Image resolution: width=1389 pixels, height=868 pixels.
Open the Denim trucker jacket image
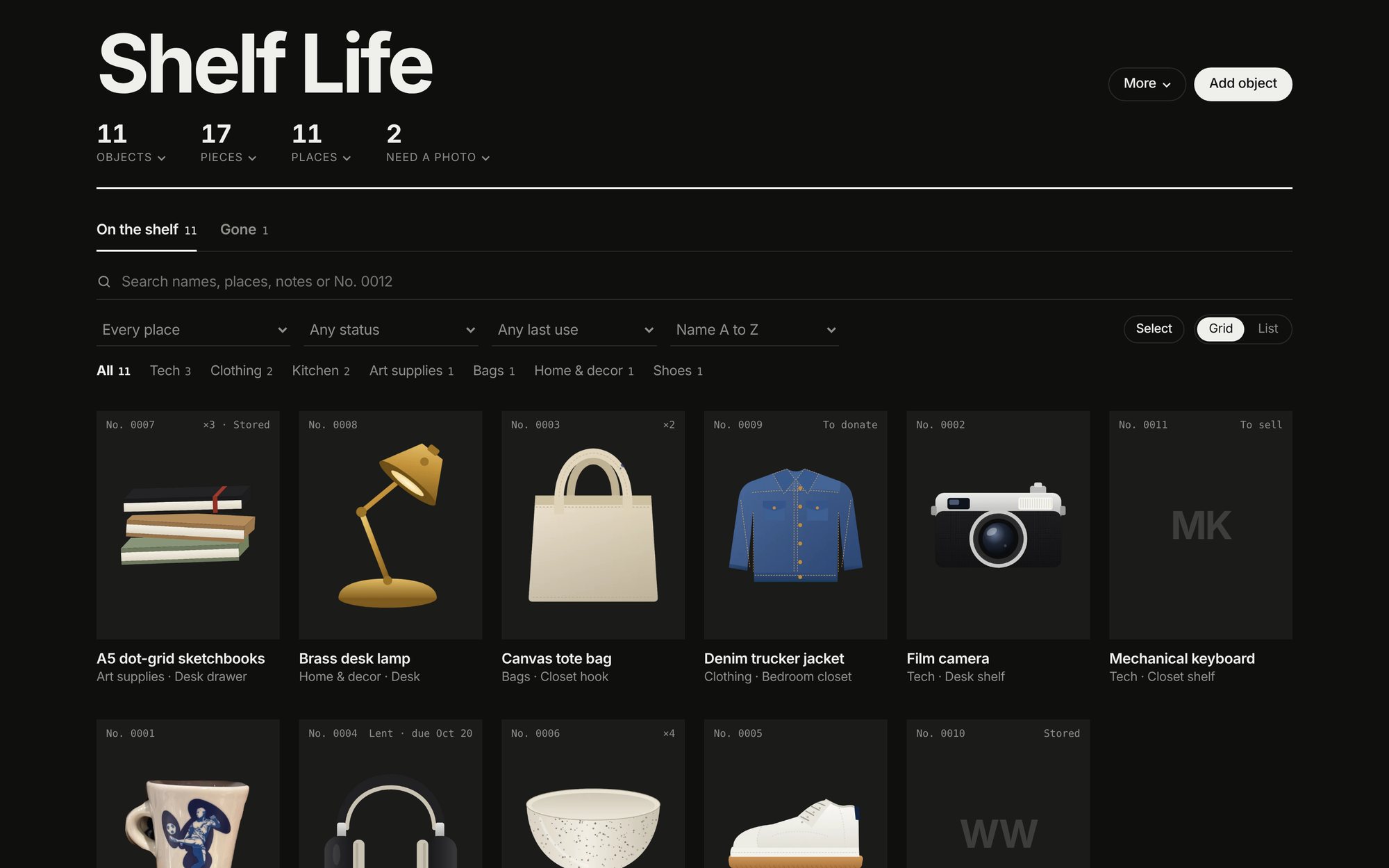796,525
